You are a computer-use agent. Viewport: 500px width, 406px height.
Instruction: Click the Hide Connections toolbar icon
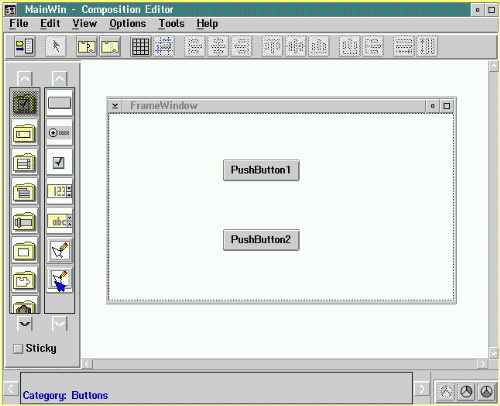(x=110, y=46)
